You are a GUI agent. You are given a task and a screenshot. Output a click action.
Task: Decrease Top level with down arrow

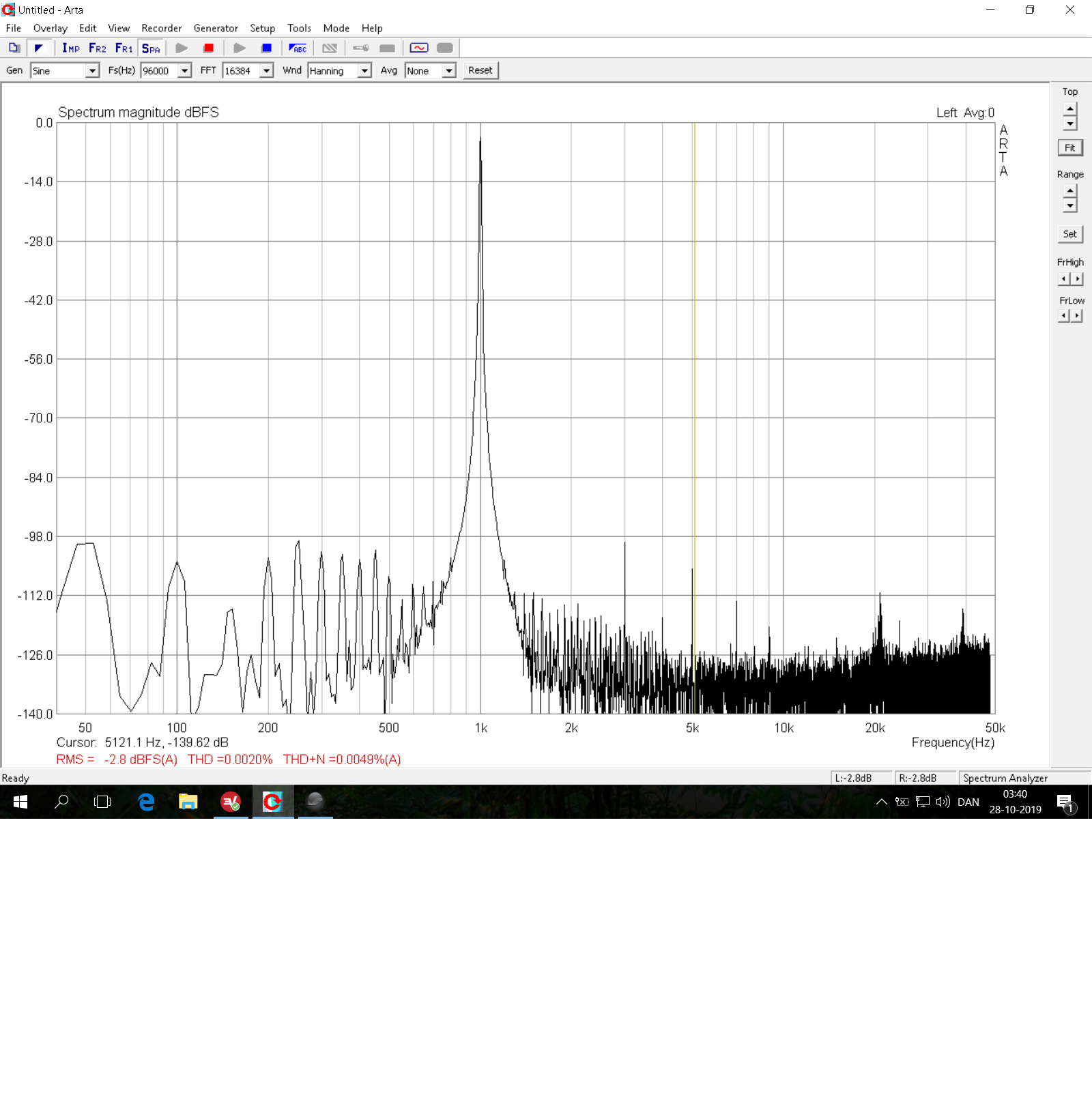click(1070, 123)
